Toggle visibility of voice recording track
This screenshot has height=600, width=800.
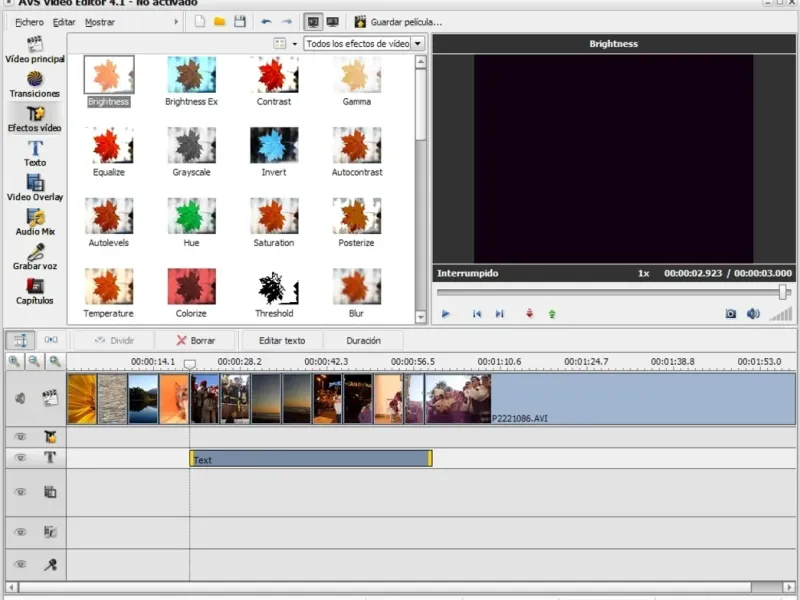[20, 564]
